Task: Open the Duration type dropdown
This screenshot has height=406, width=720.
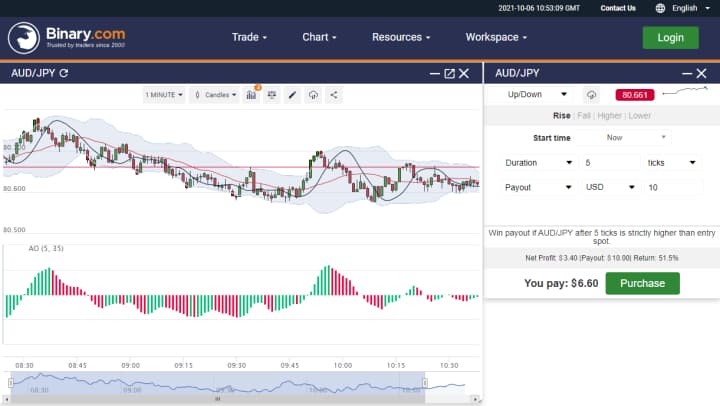Action: 539,163
